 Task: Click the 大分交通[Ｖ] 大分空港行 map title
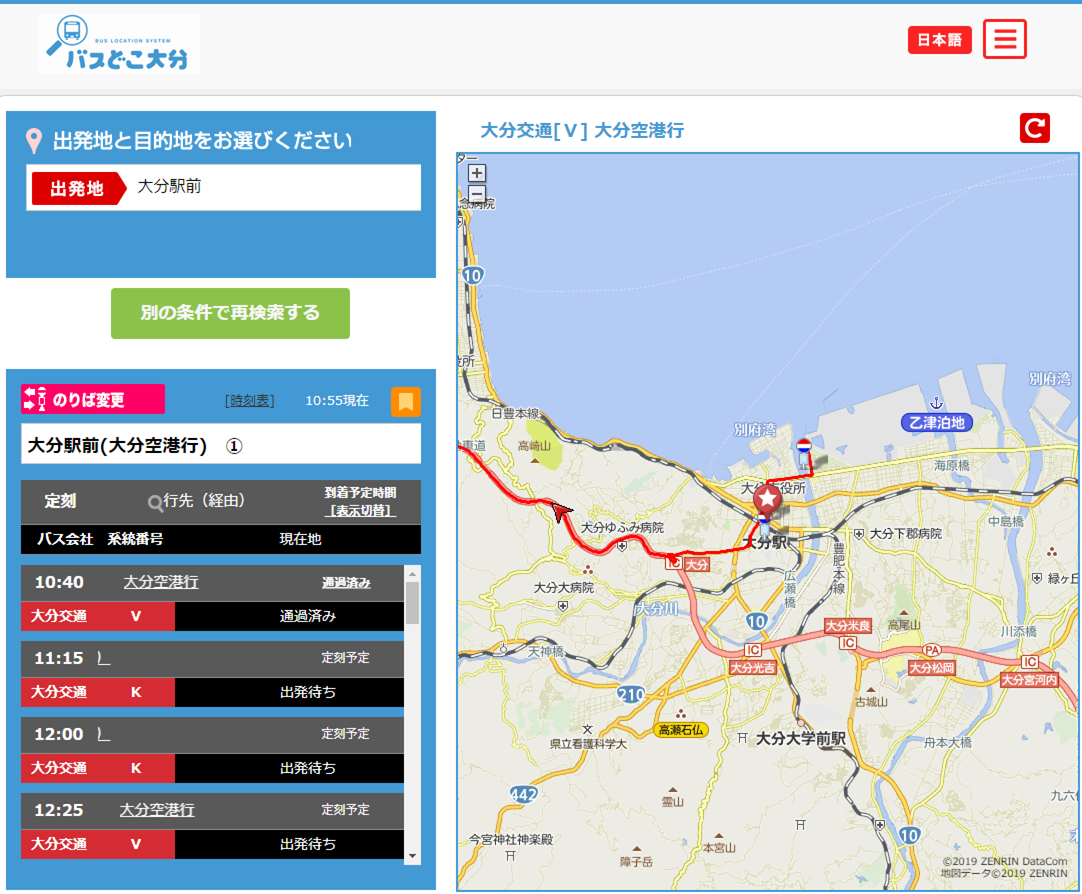[582, 130]
